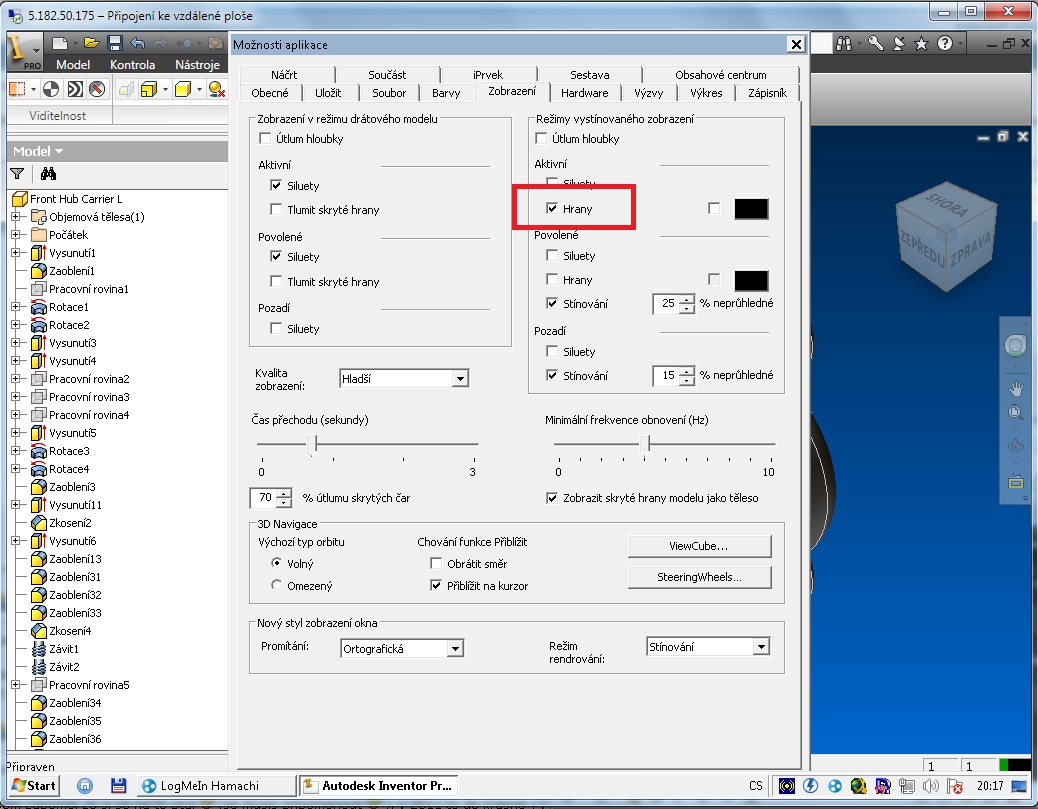Enable Tlumit skryté hrany under Aktivní
The width and height of the screenshot is (1038, 809).
point(276,210)
